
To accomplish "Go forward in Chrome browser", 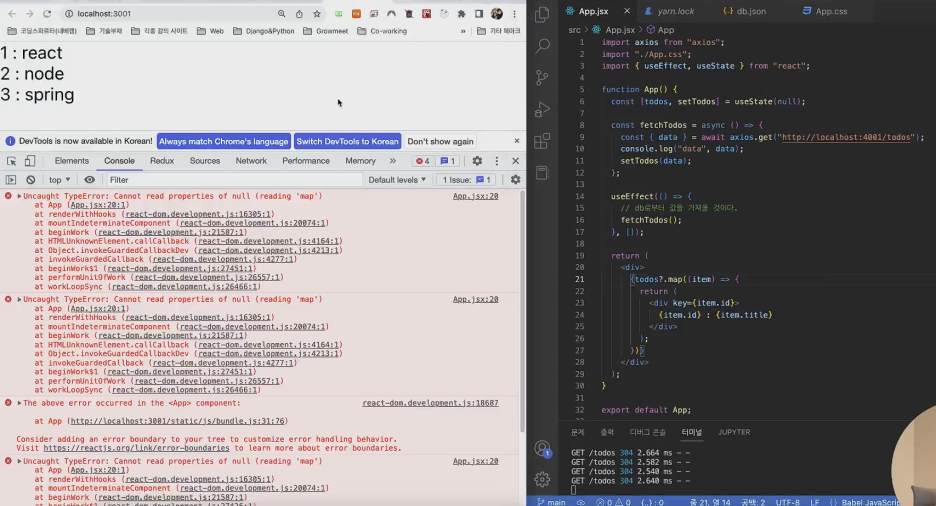I will coord(29,13).
